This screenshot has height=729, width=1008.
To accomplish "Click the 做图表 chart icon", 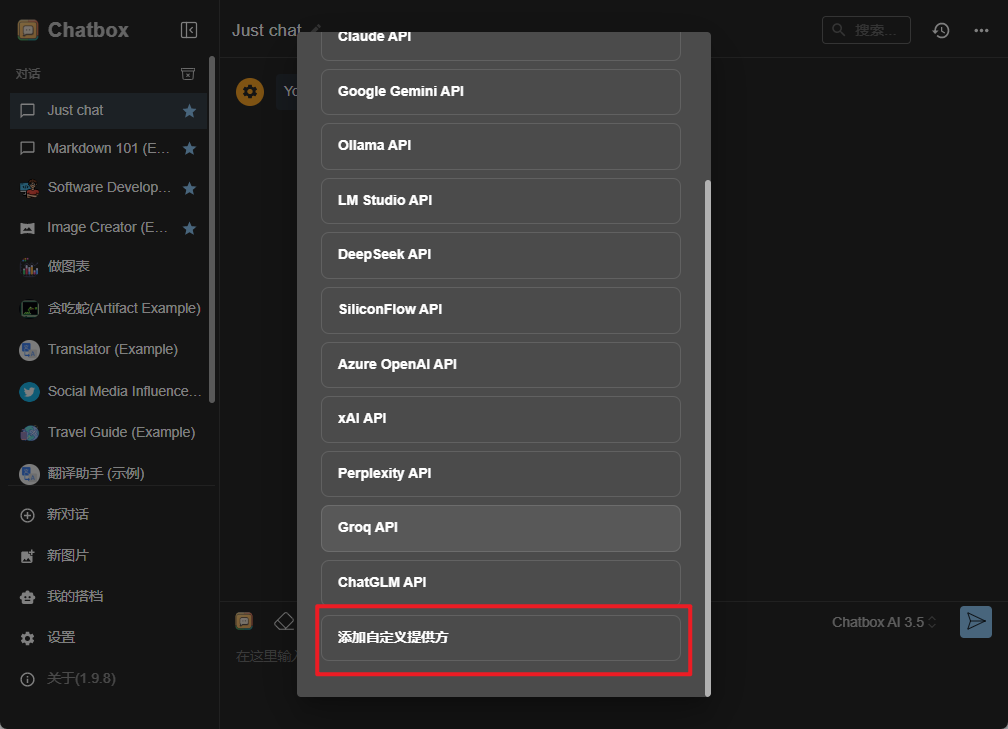I will click(29, 267).
